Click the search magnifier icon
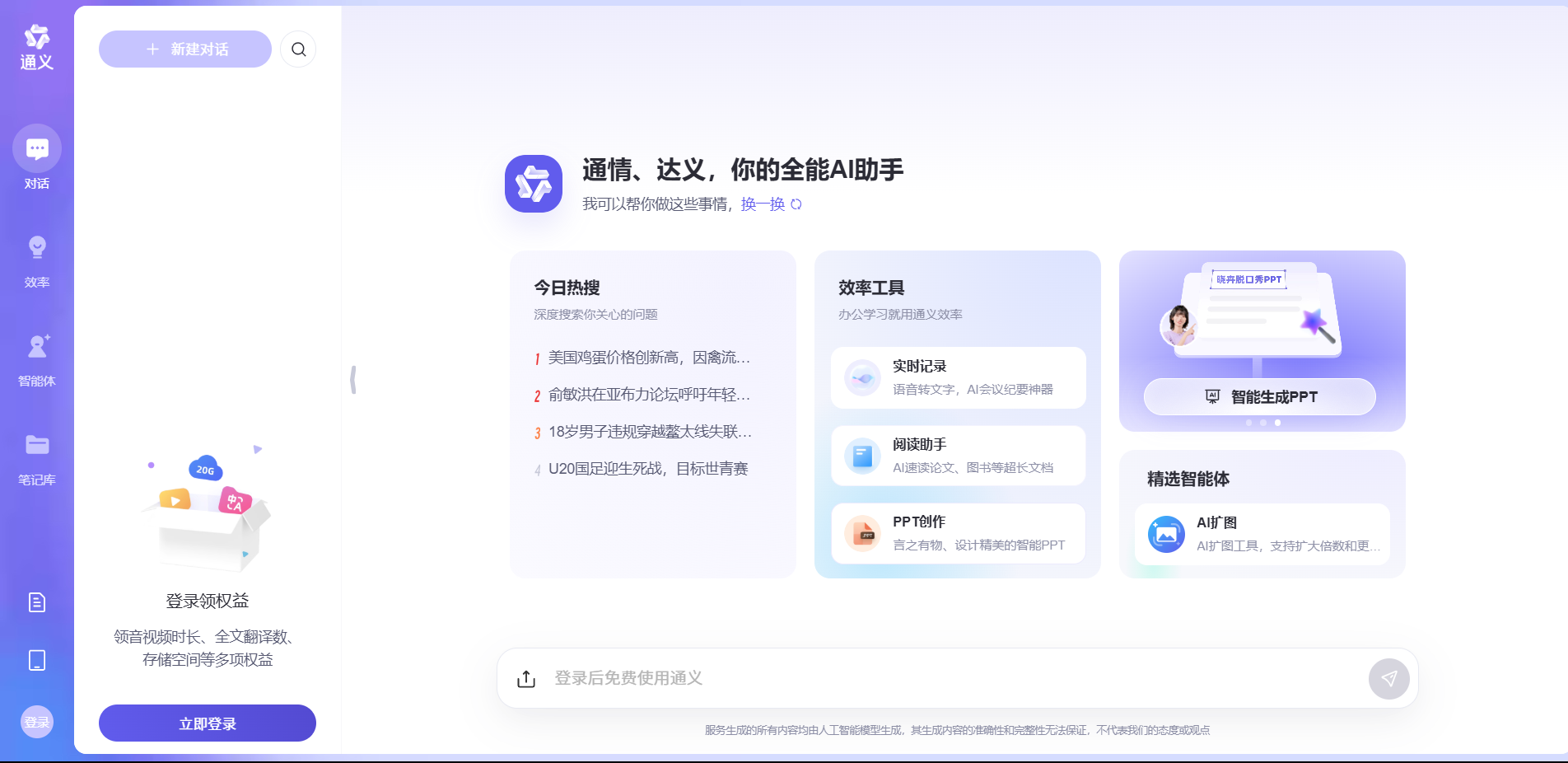Viewport: 1568px width, 763px height. (x=298, y=49)
